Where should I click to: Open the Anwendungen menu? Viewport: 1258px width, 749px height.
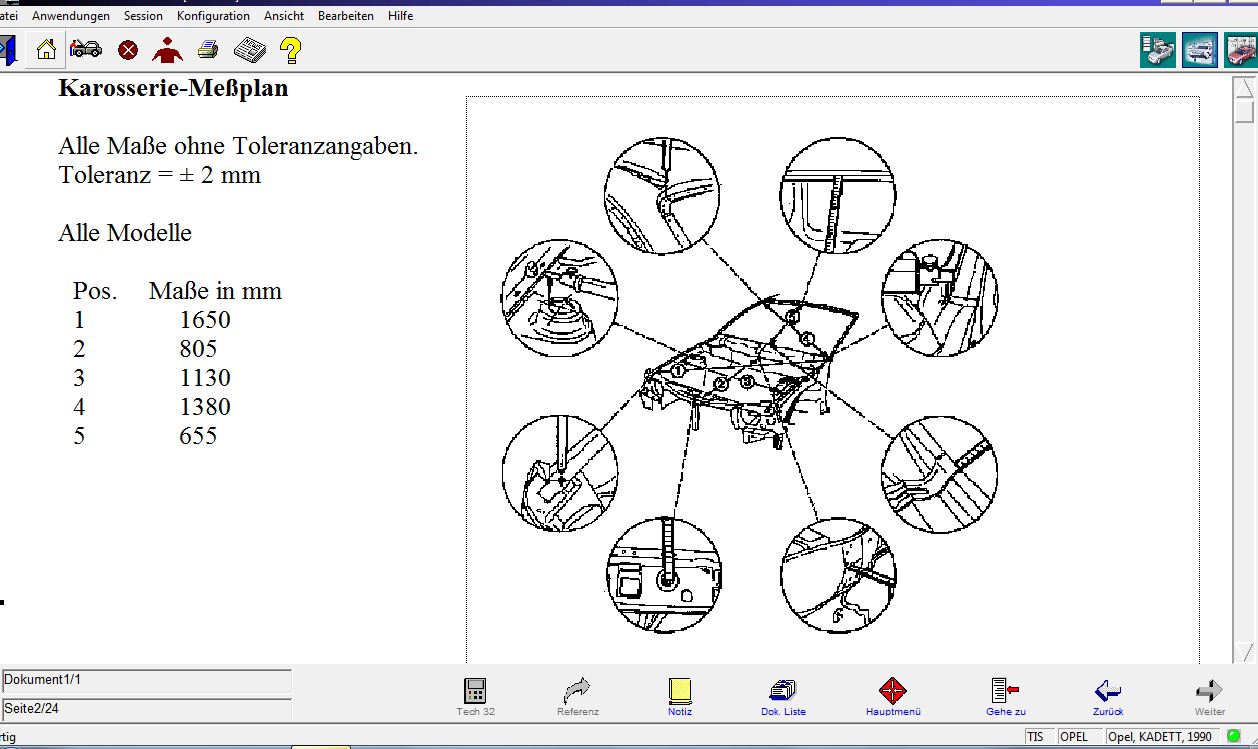(x=71, y=16)
